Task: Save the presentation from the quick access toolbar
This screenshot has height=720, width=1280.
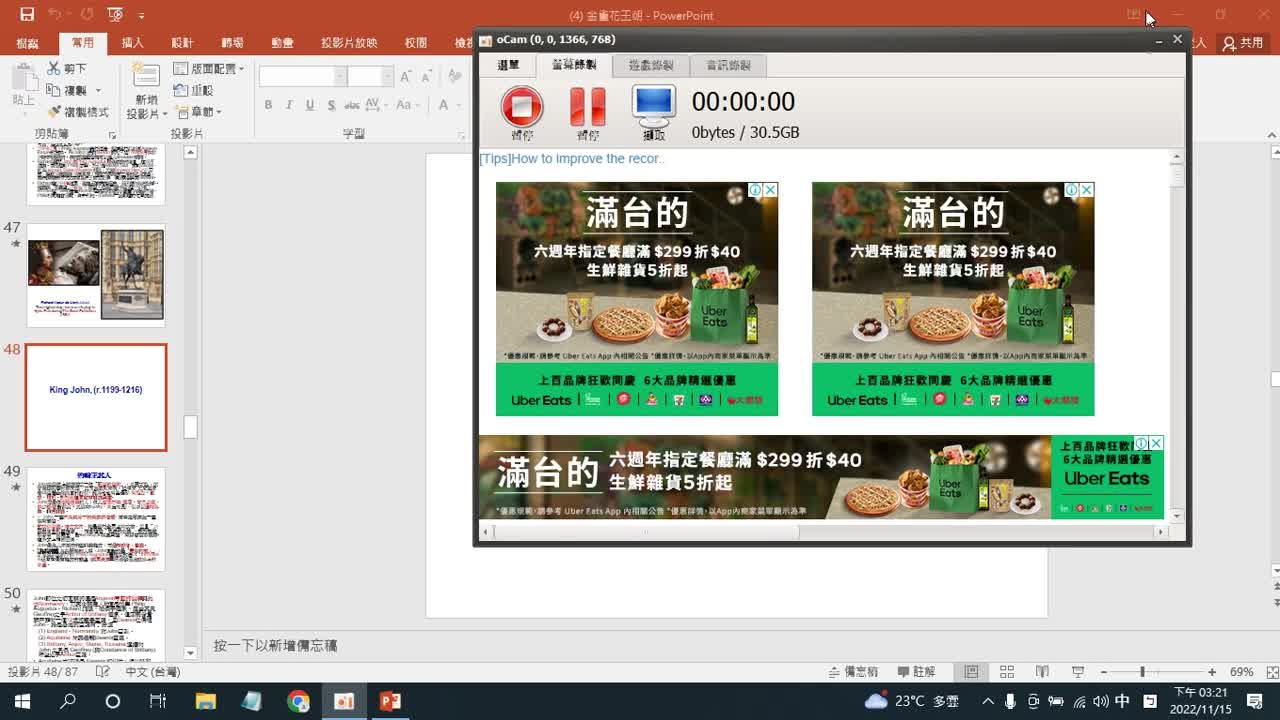Action: [x=27, y=15]
